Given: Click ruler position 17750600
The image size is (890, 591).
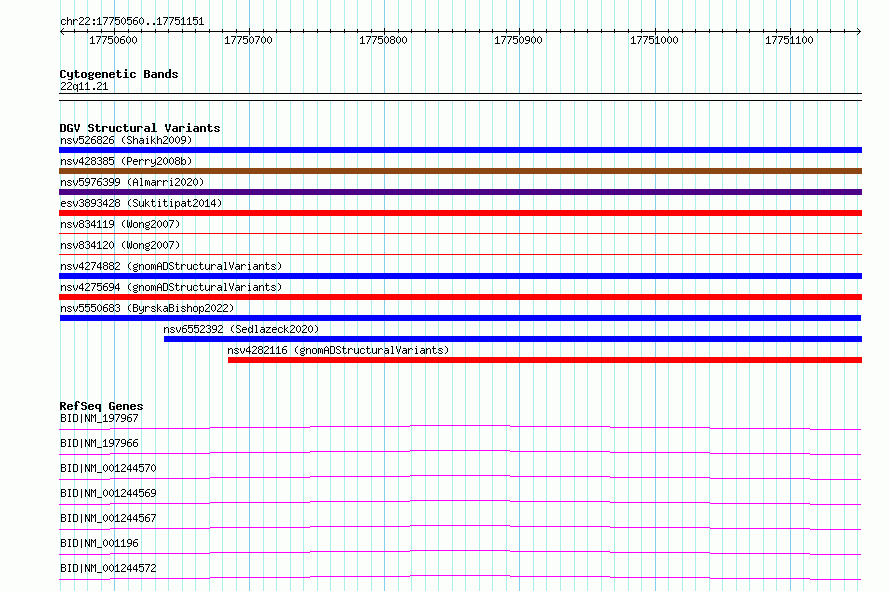Looking at the screenshot, I should (114, 40).
